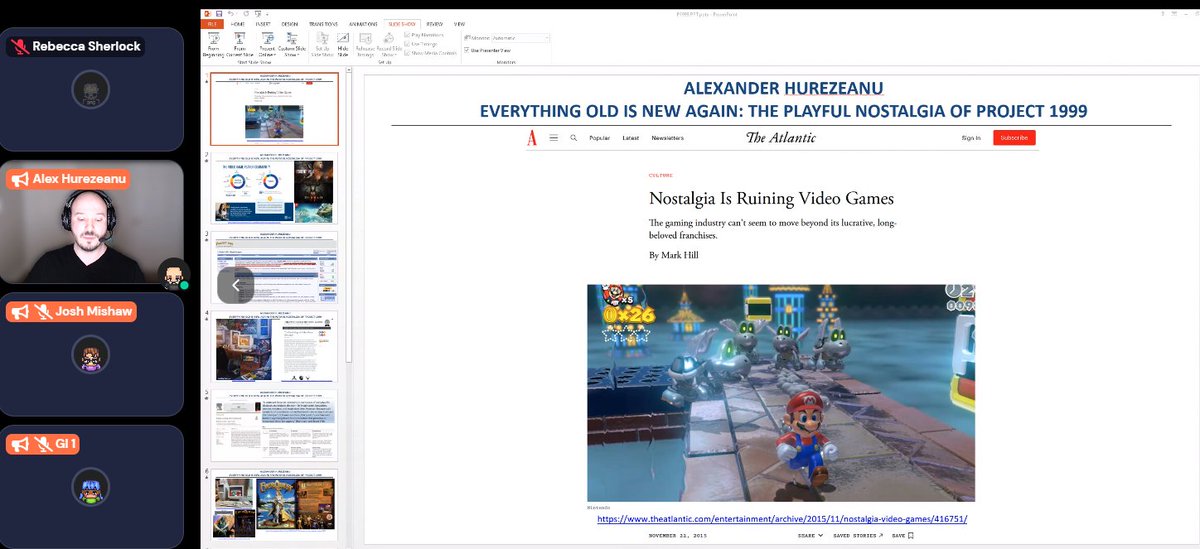Click the headline Nostalgia Is Ruining Video Games
1200x549 pixels.
point(771,198)
